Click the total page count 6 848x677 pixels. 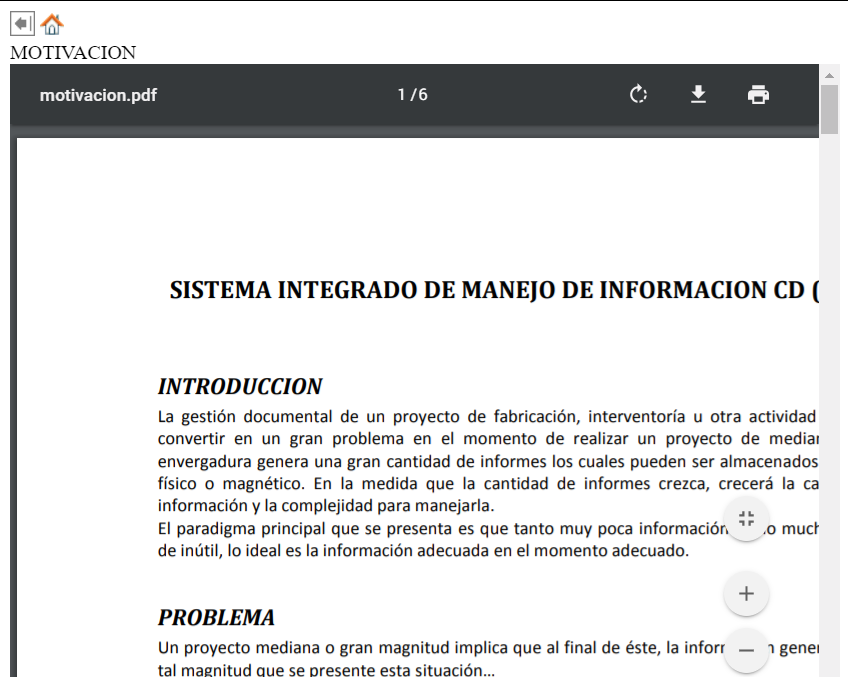tap(423, 95)
